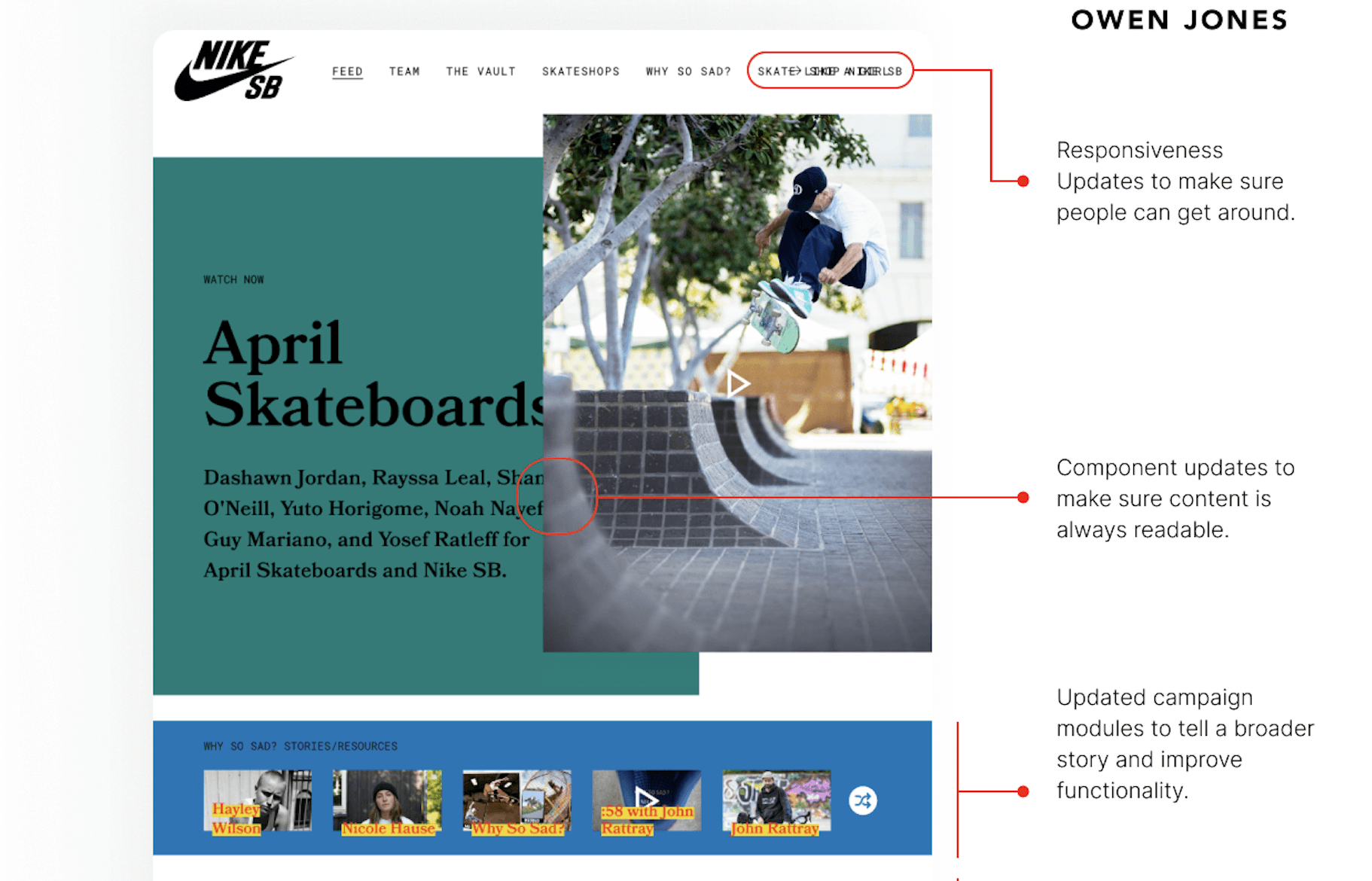Play the ":58 with John Rattray" video thumbnail

point(646,800)
